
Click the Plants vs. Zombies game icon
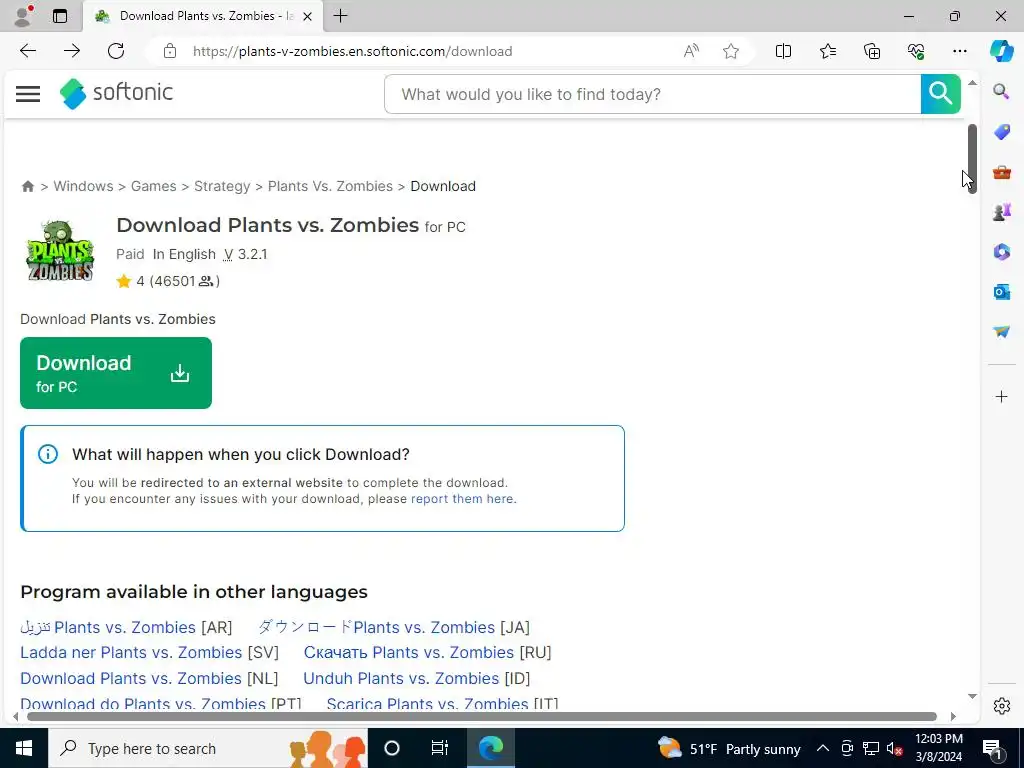click(x=60, y=251)
